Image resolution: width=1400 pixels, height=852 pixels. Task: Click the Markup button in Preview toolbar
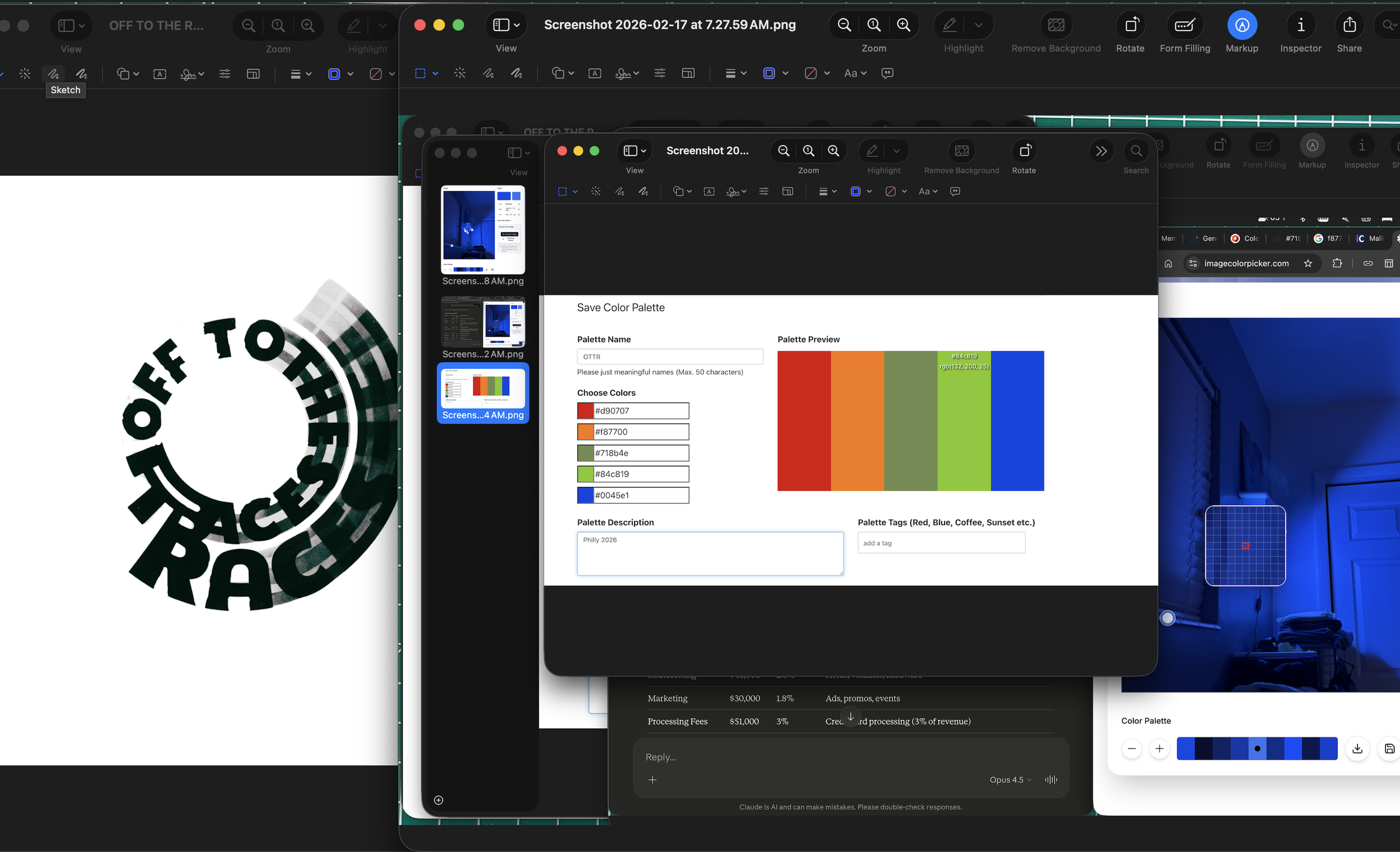[x=1242, y=26]
